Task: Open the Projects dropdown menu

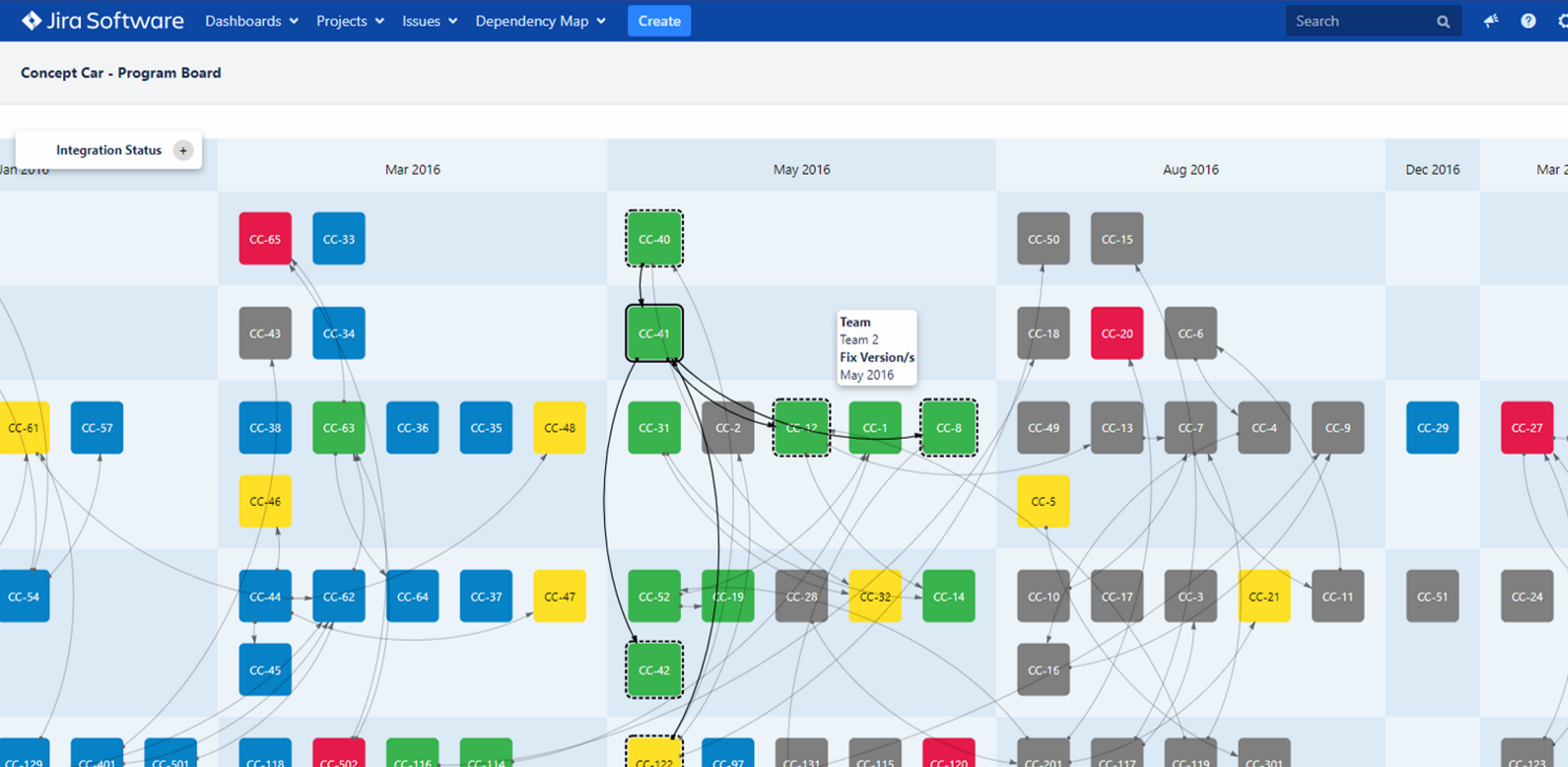Action: click(349, 20)
